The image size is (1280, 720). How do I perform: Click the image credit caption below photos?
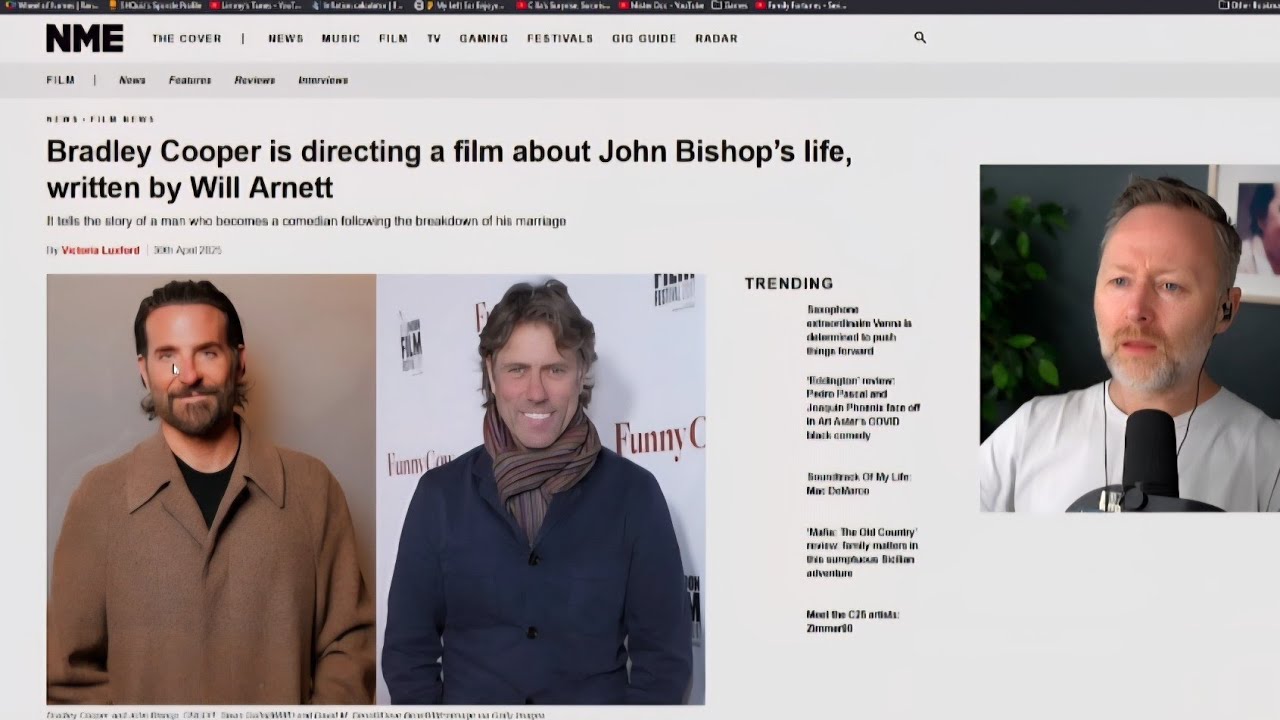tap(296, 715)
